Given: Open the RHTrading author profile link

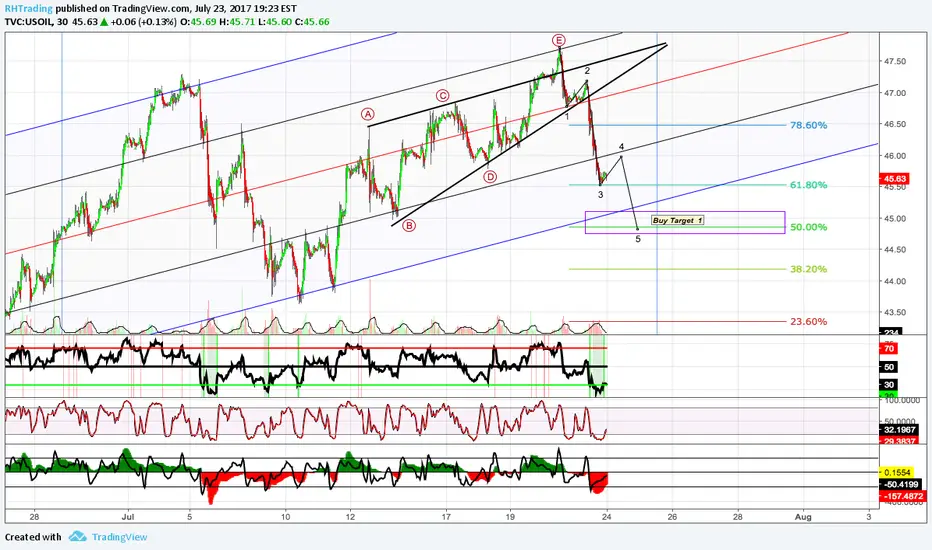Looking at the screenshot, I should click(29, 9).
